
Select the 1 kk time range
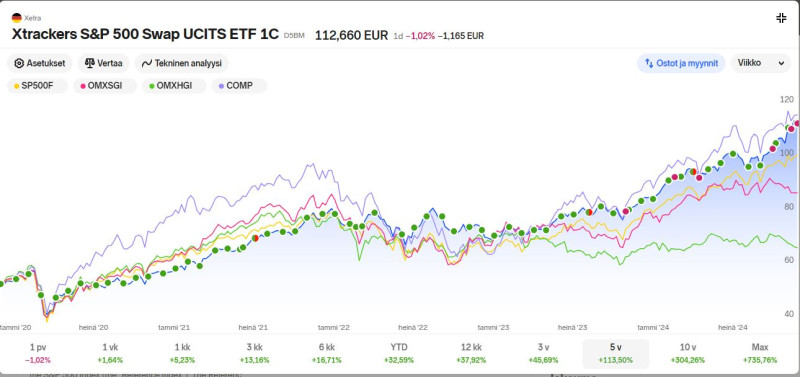click(x=182, y=354)
